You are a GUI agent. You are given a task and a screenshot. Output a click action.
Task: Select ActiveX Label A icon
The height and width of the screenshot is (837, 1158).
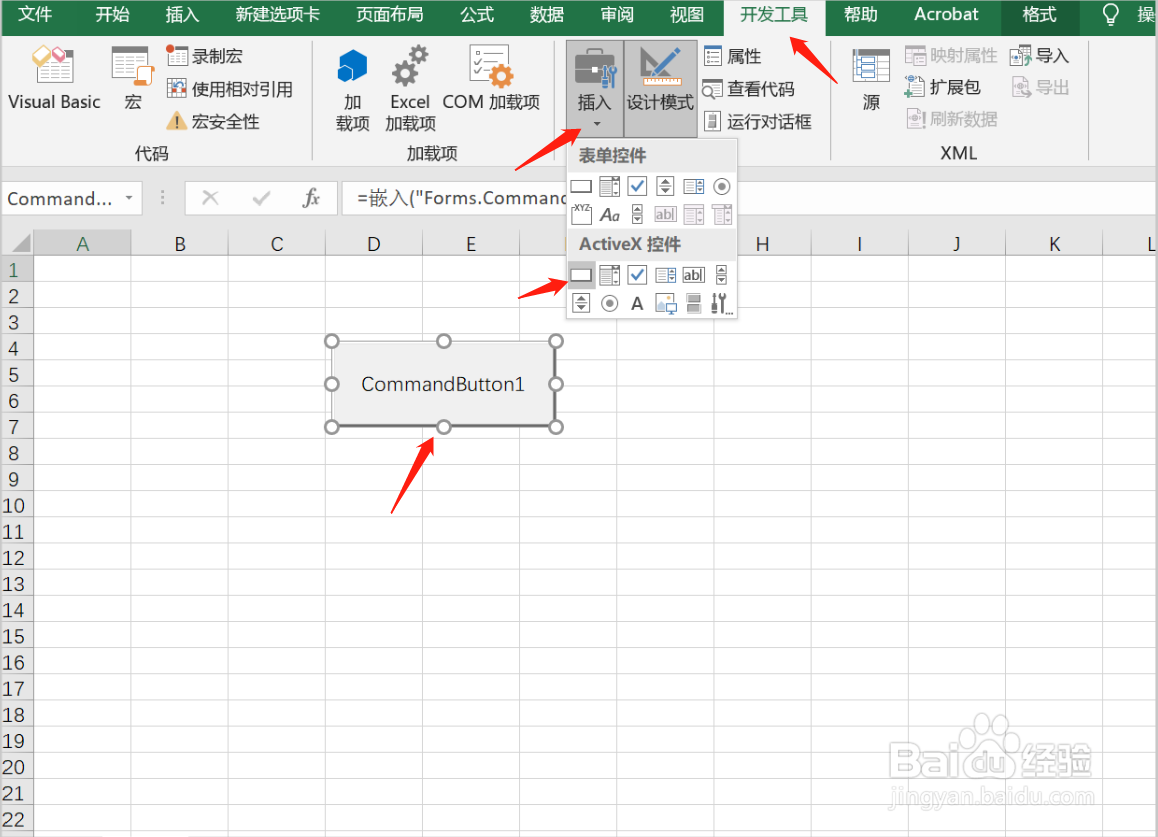pos(637,303)
